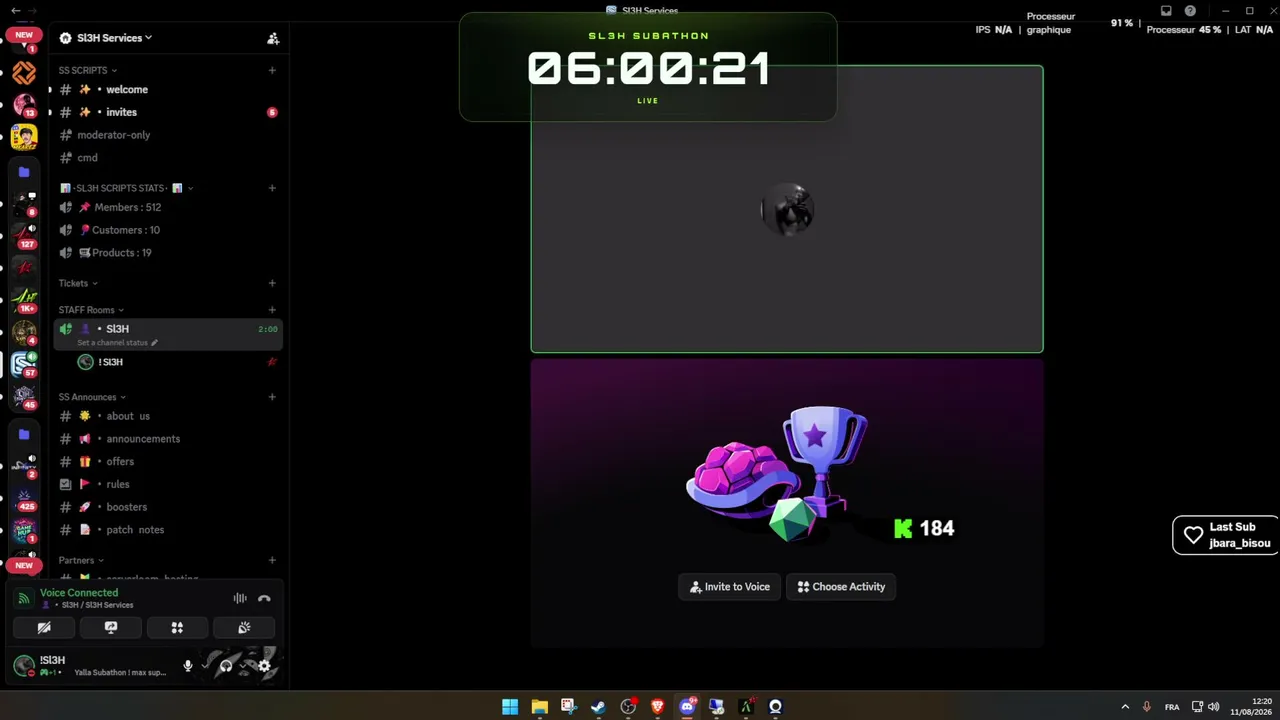The height and width of the screenshot is (720, 1280).
Task: Collapse the Partners category
Action: click(81, 561)
